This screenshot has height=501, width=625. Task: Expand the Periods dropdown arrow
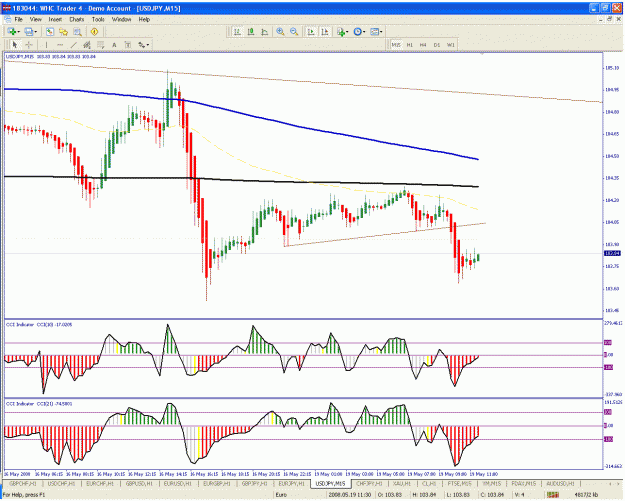coord(364,32)
